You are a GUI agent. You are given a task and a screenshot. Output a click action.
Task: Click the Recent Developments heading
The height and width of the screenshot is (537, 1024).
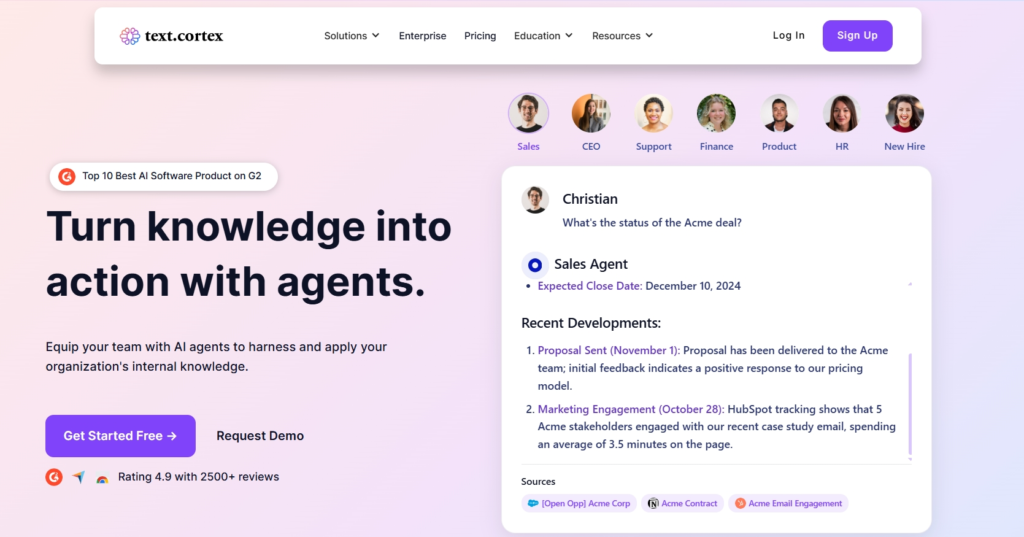click(x=591, y=323)
